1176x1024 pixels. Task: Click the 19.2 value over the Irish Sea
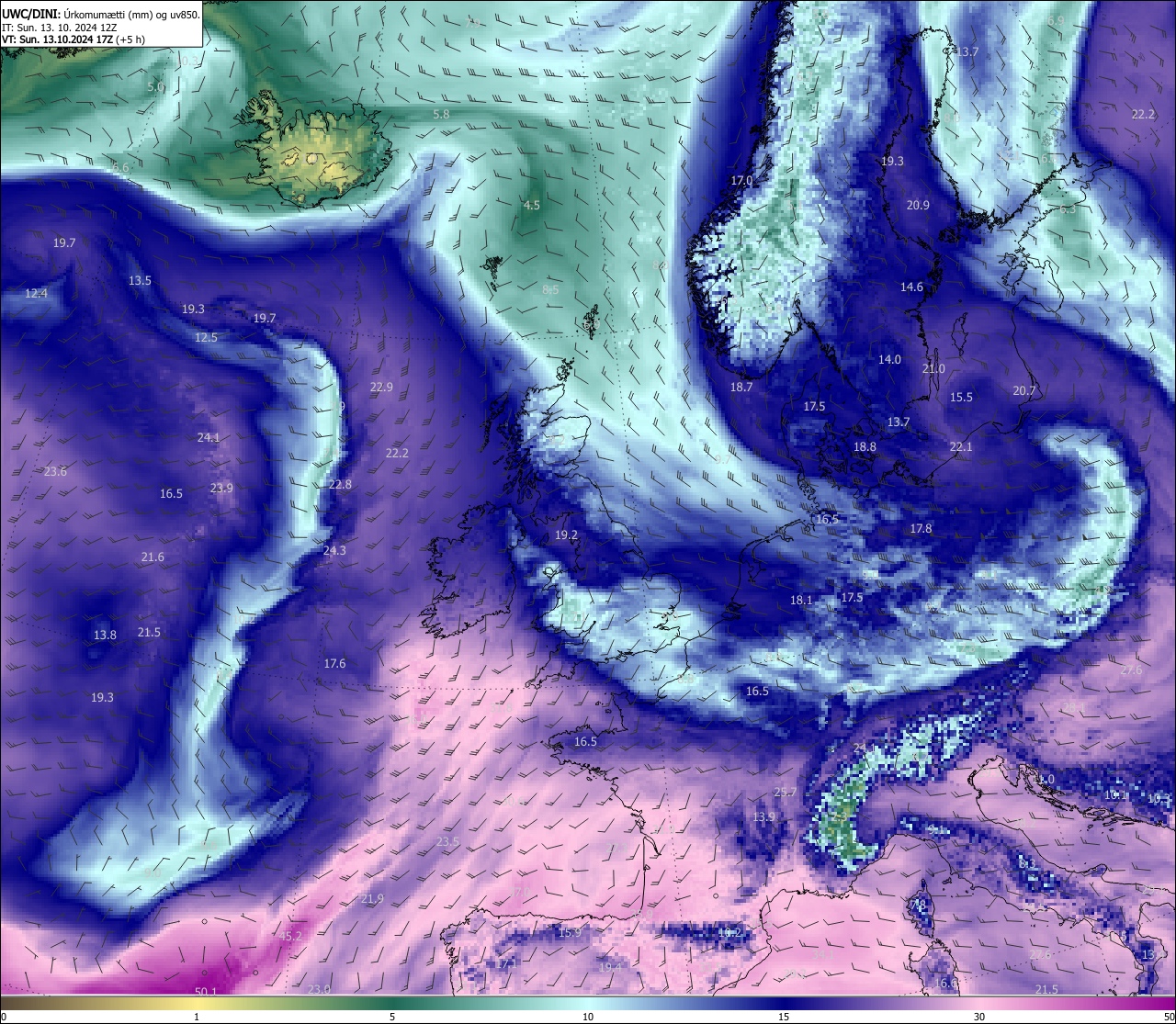566,535
